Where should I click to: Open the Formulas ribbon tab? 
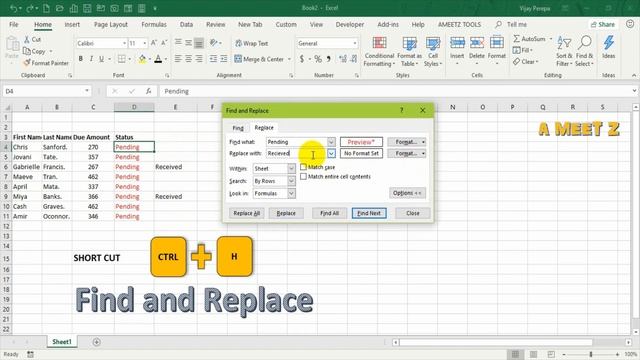[154, 24]
